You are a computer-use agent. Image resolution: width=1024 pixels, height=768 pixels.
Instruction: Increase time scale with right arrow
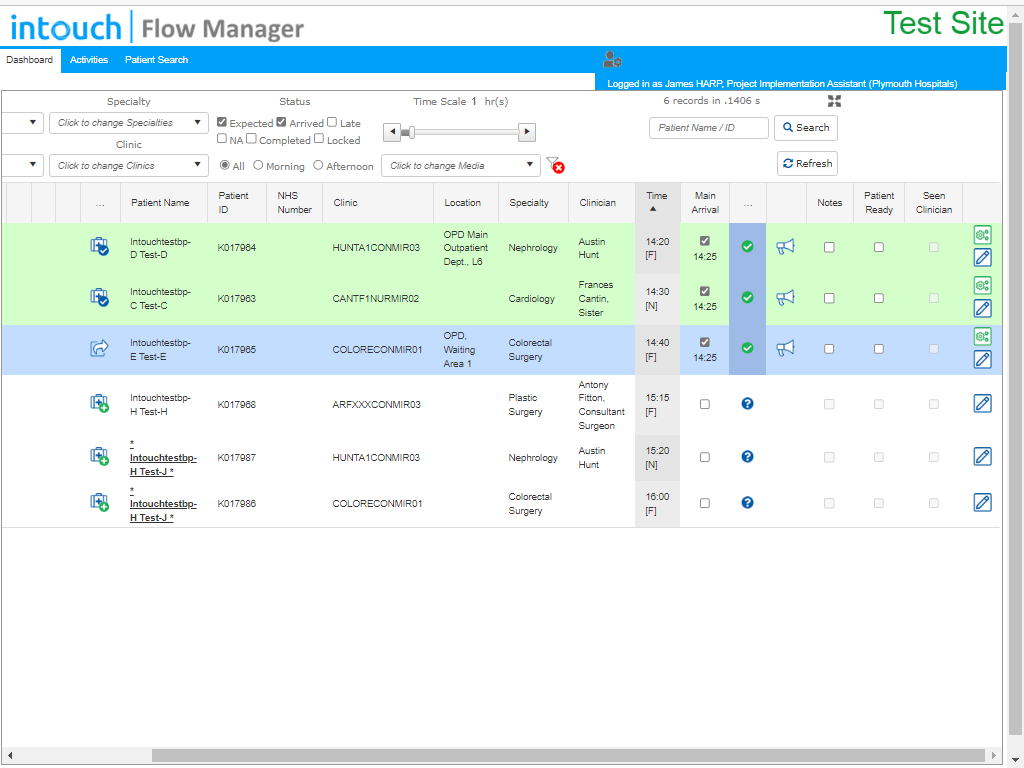coord(527,132)
